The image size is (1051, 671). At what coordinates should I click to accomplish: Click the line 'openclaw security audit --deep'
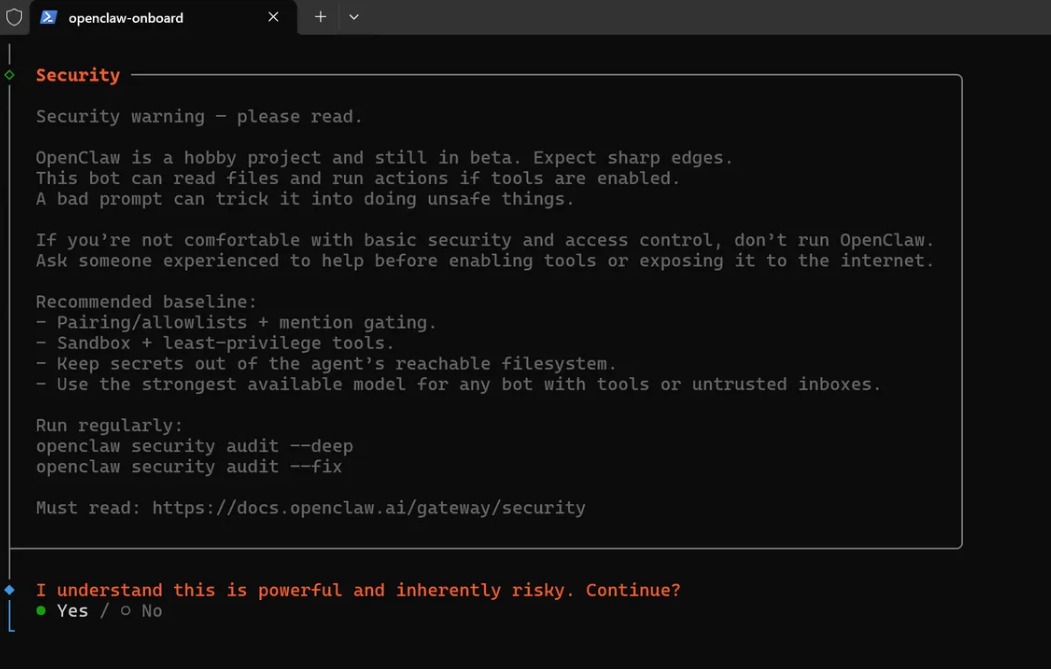(194, 446)
